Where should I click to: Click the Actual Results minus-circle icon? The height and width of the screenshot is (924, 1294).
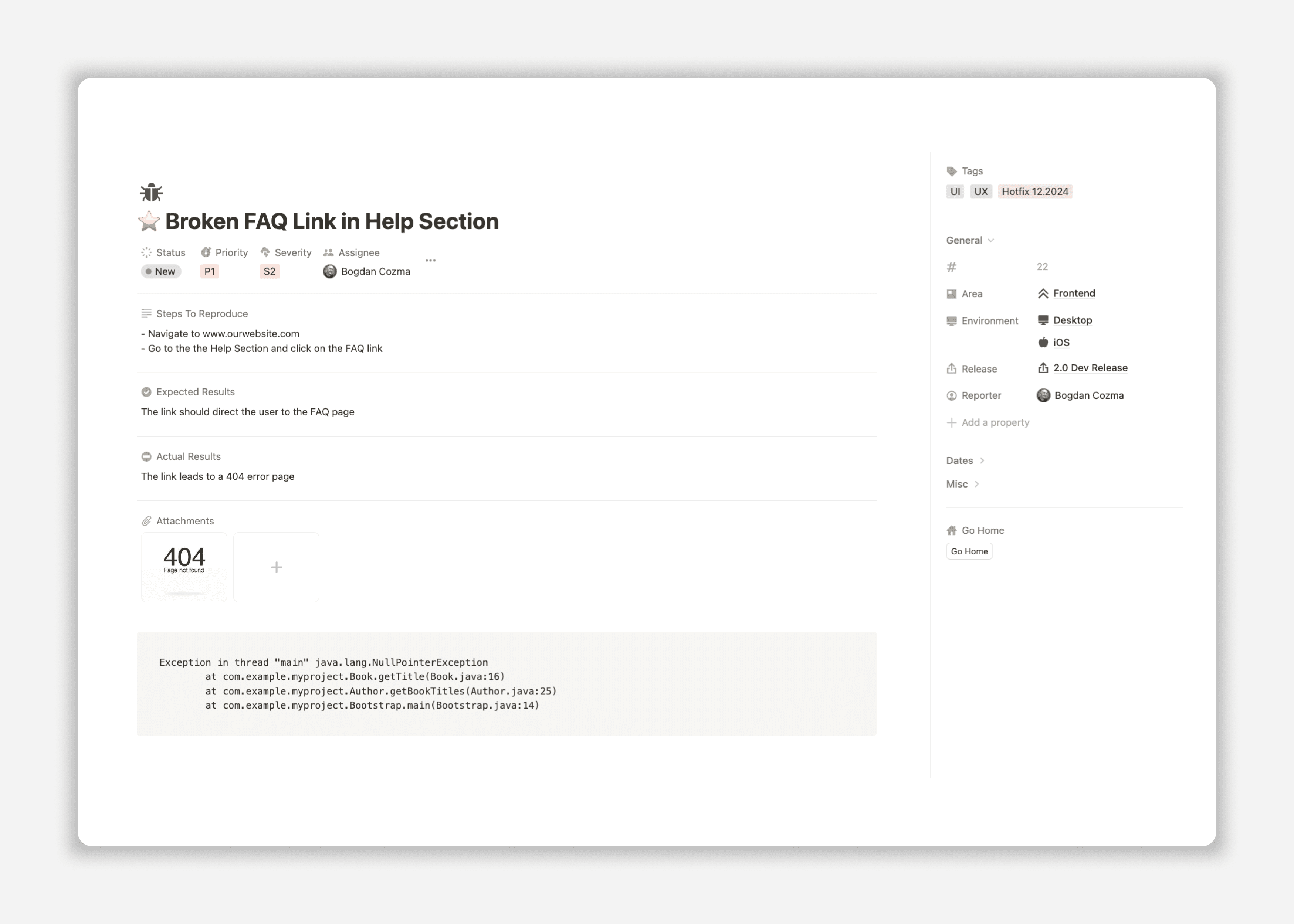pyautogui.click(x=146, y=456)
